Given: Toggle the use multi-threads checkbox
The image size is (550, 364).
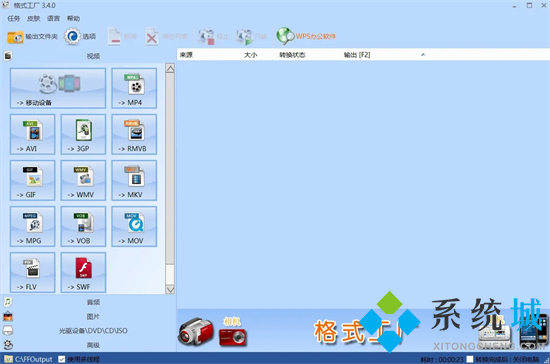Looking at the screenshot, I should tap(62, 359).
